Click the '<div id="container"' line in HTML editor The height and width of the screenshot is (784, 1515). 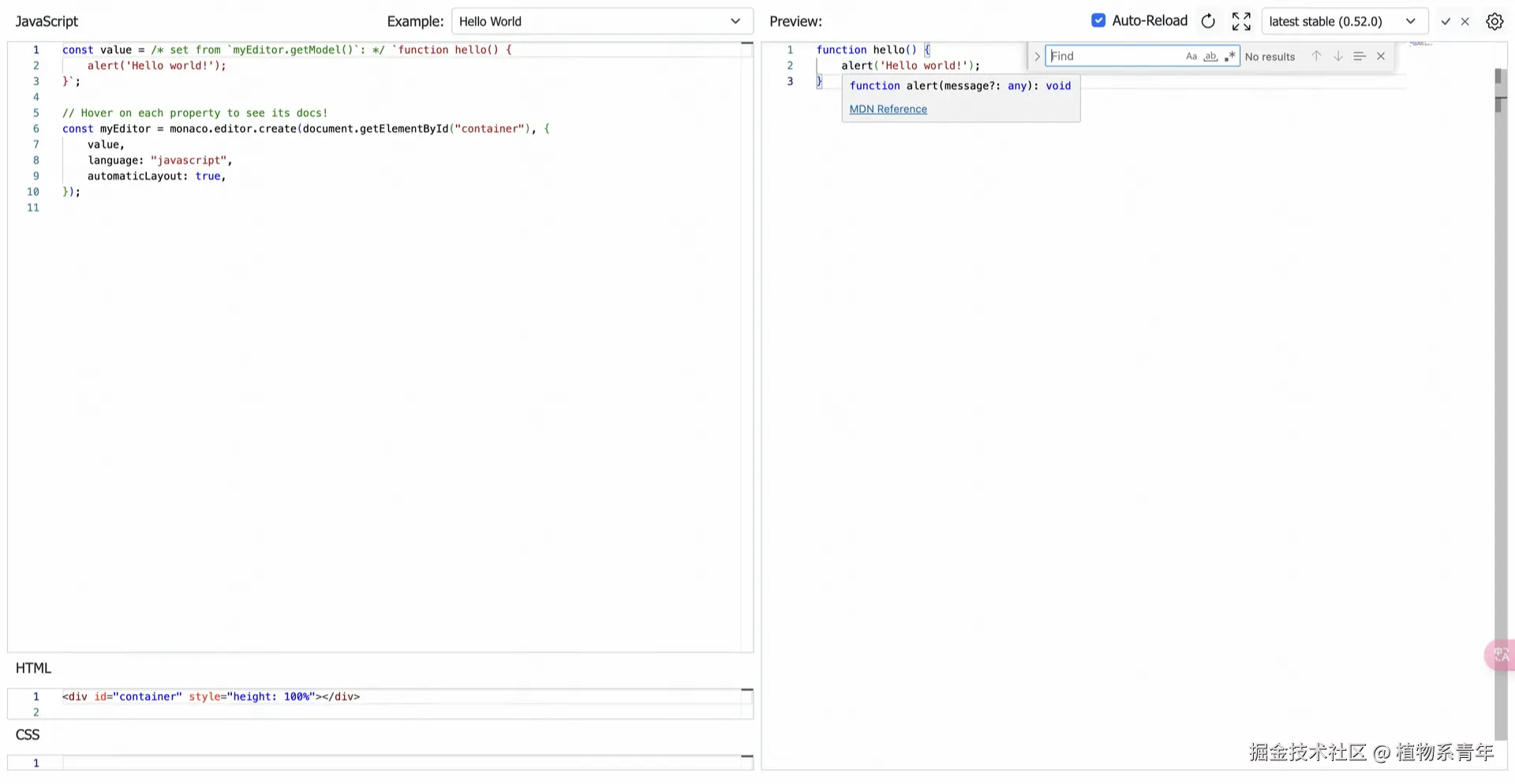(x=211, y=696)
